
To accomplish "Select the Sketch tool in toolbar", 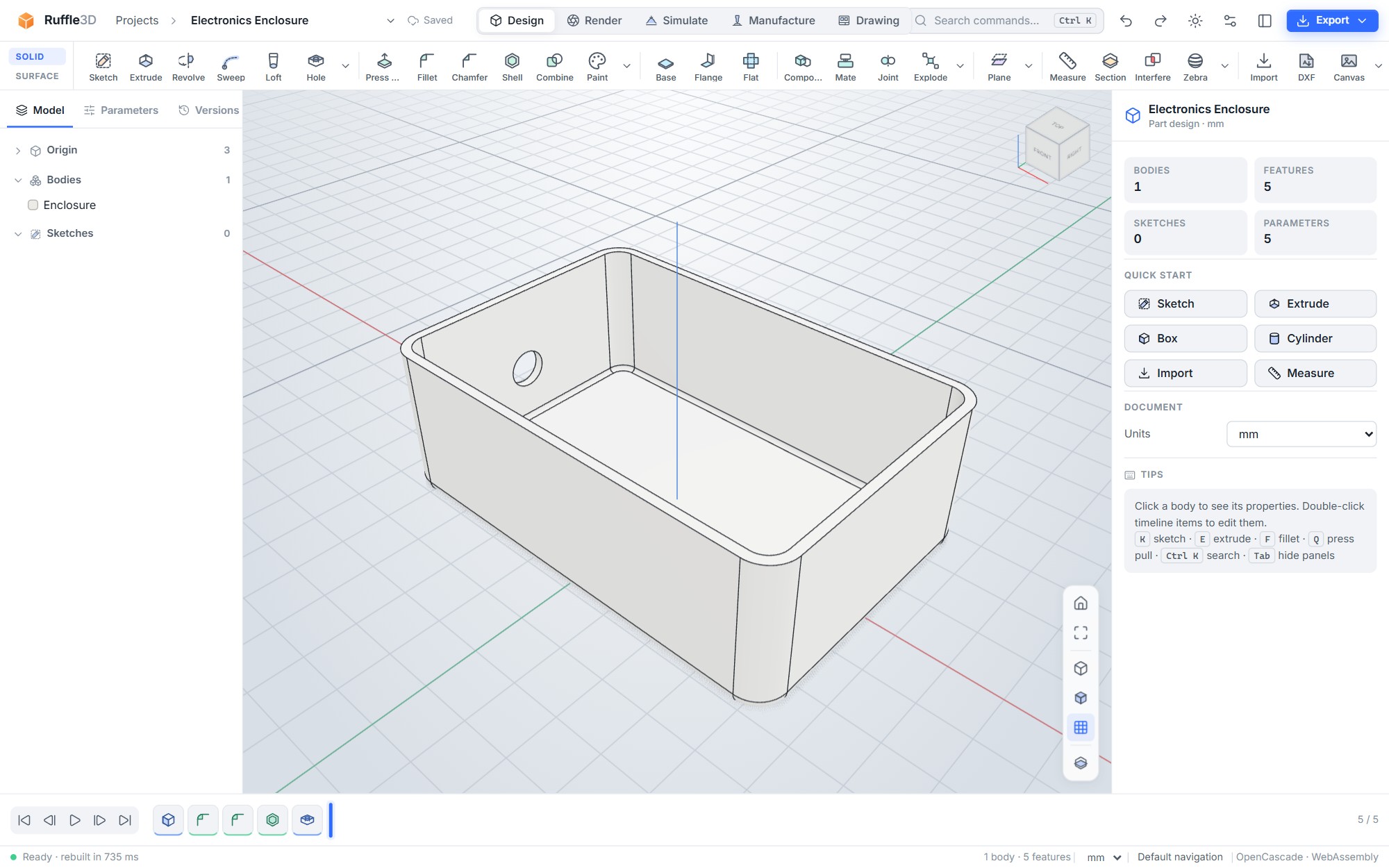I will point(103,67).
